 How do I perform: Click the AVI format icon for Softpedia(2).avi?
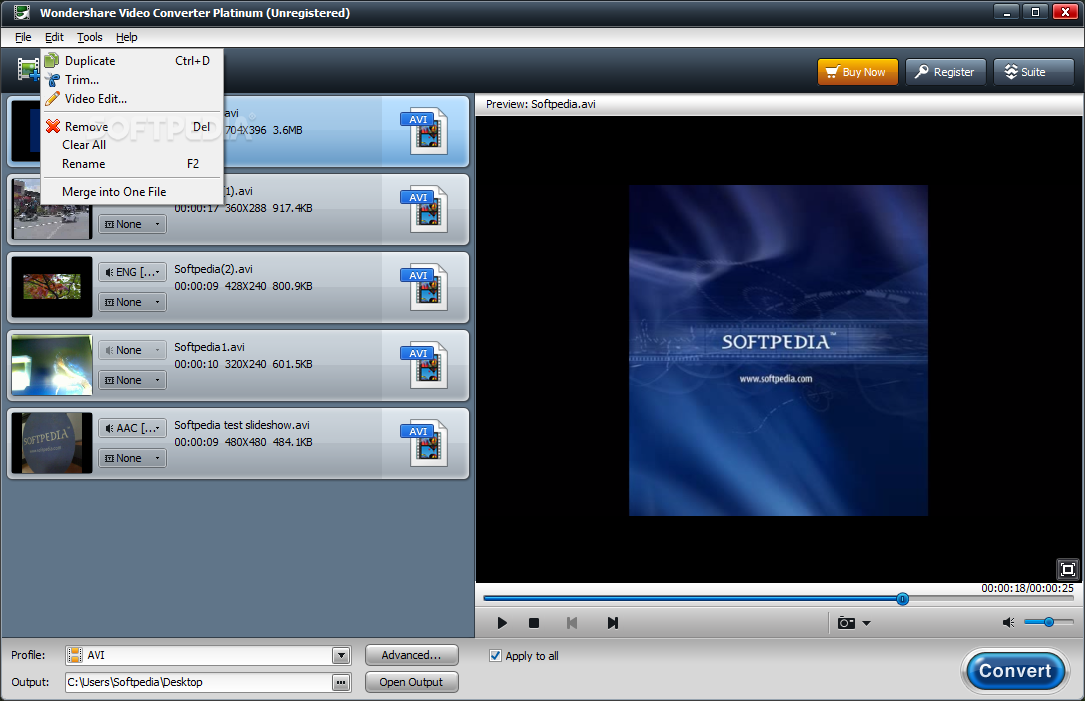(424, 287)
